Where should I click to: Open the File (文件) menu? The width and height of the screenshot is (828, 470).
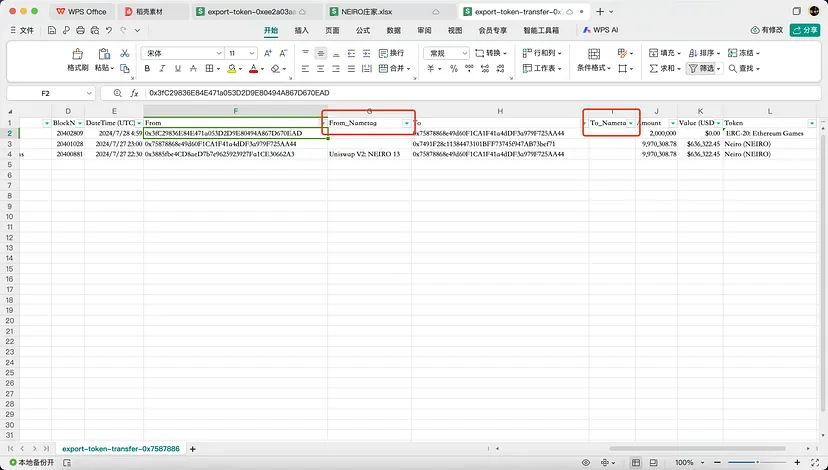coord(22,31)
